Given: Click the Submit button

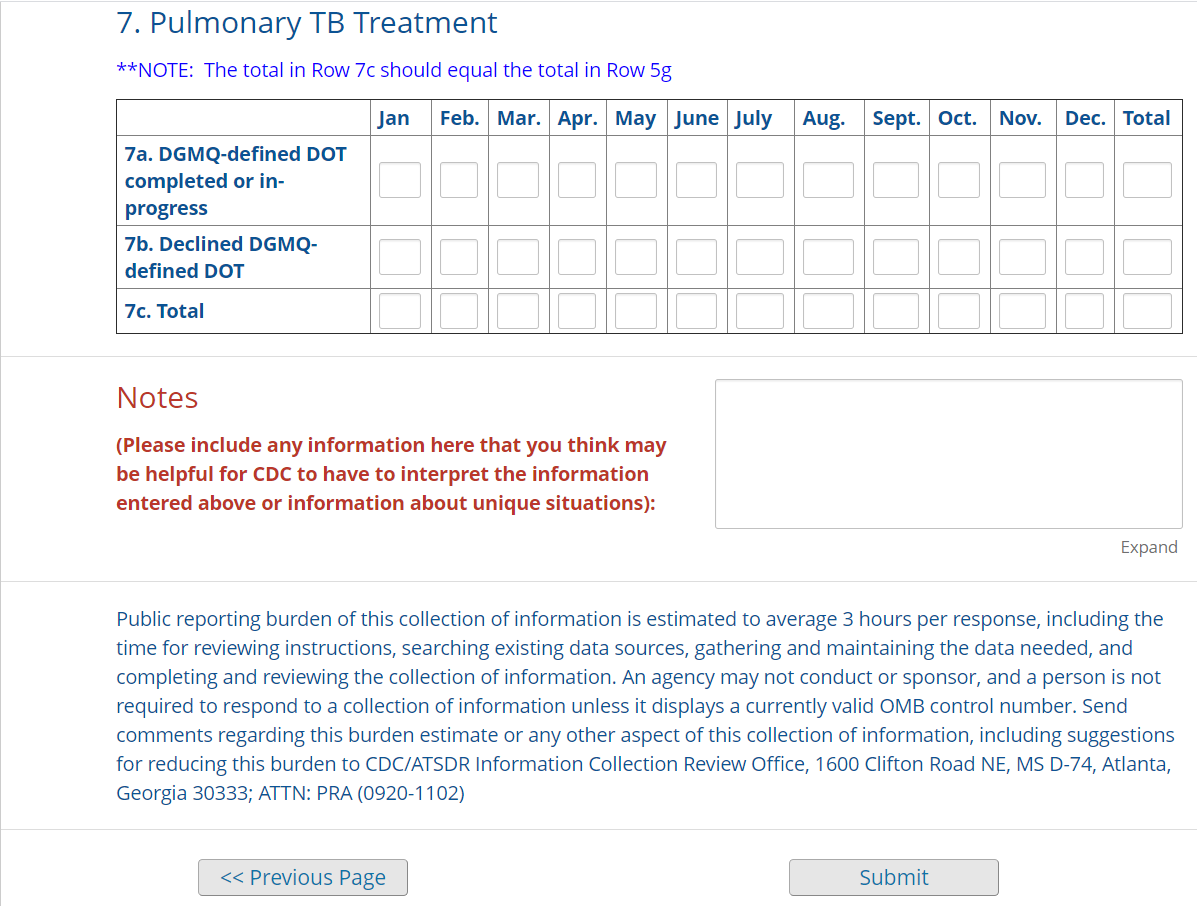Looking at the screenshot, I should click(893, 877).
